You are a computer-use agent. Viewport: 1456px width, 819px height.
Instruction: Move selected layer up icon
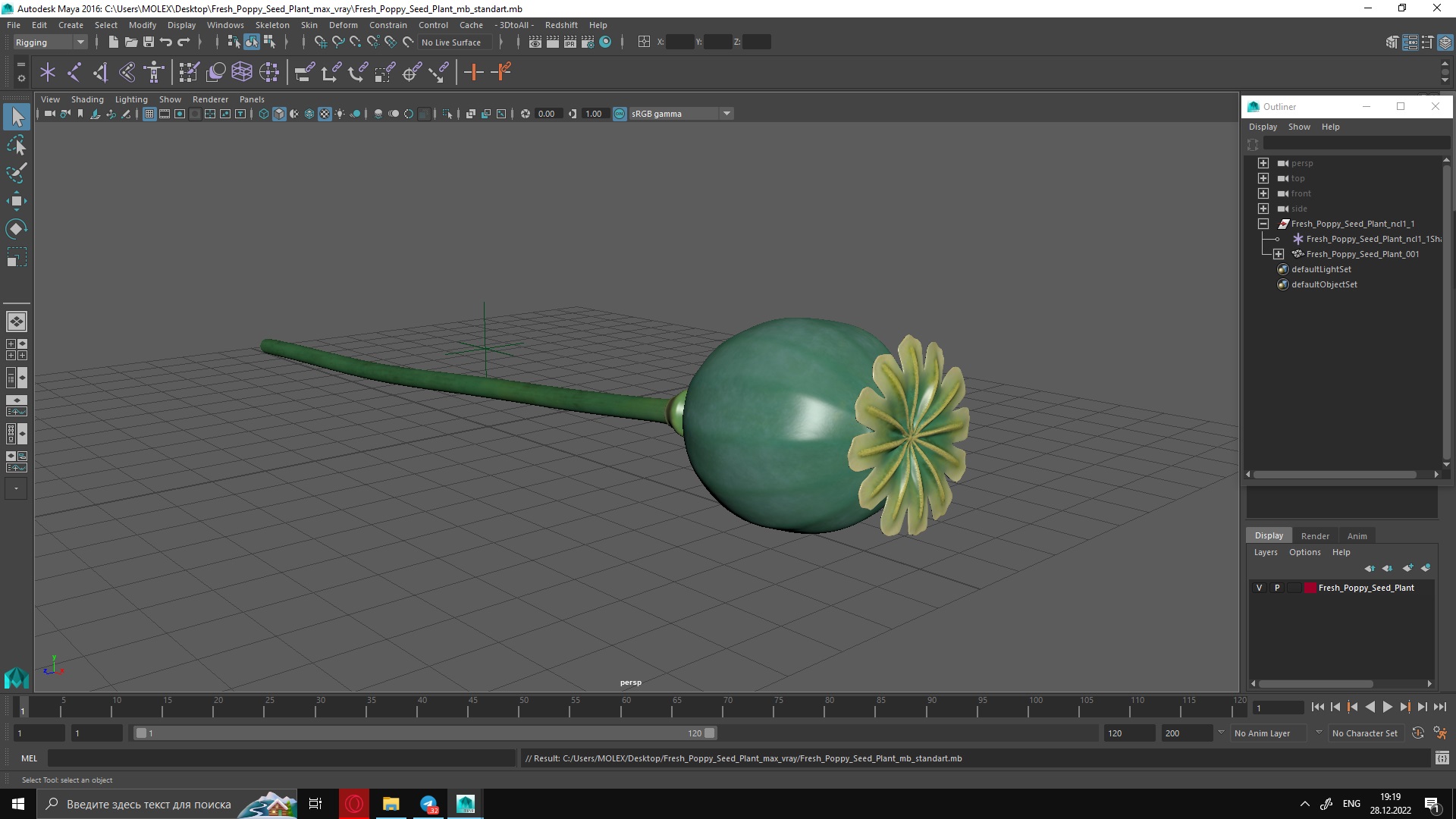1370,568
